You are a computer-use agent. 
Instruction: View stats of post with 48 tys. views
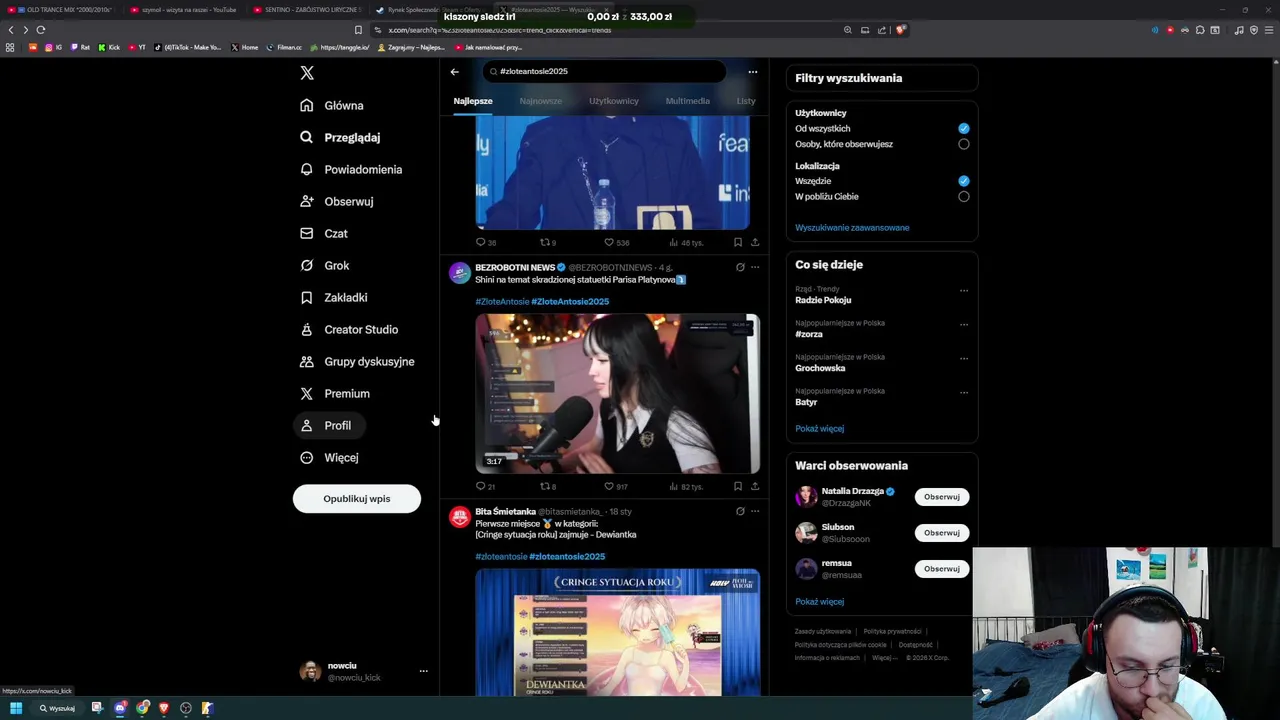tap(686, 242)
